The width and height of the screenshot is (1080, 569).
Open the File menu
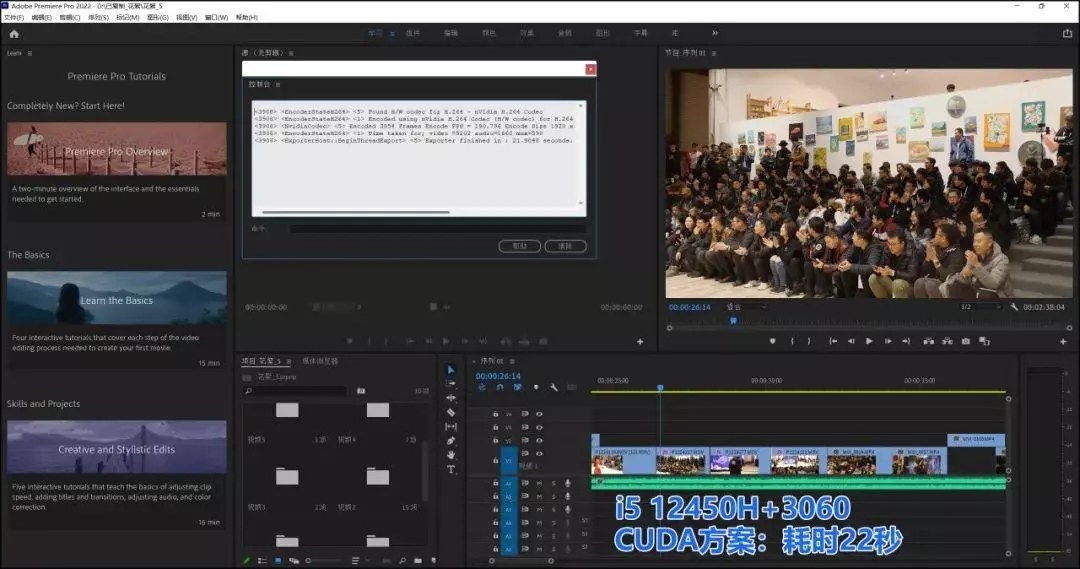tap(14, 18)
